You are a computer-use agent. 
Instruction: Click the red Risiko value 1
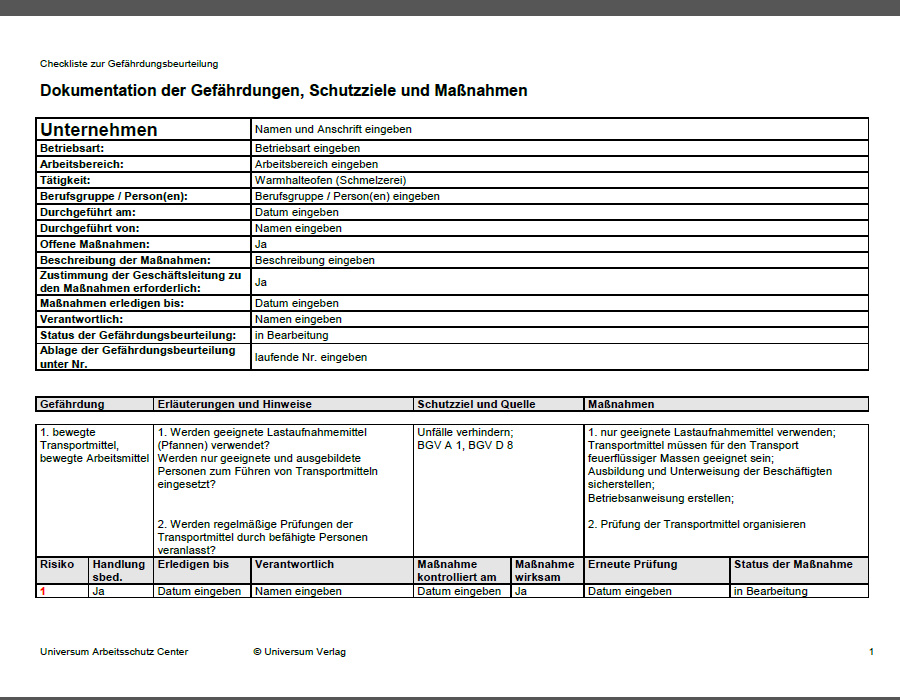tap(43, 591)
